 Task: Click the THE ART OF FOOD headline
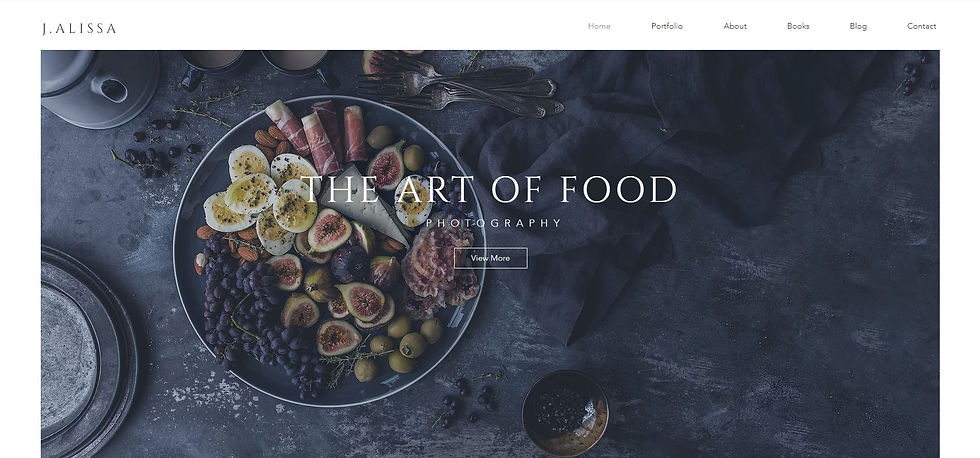click(489, 189)
